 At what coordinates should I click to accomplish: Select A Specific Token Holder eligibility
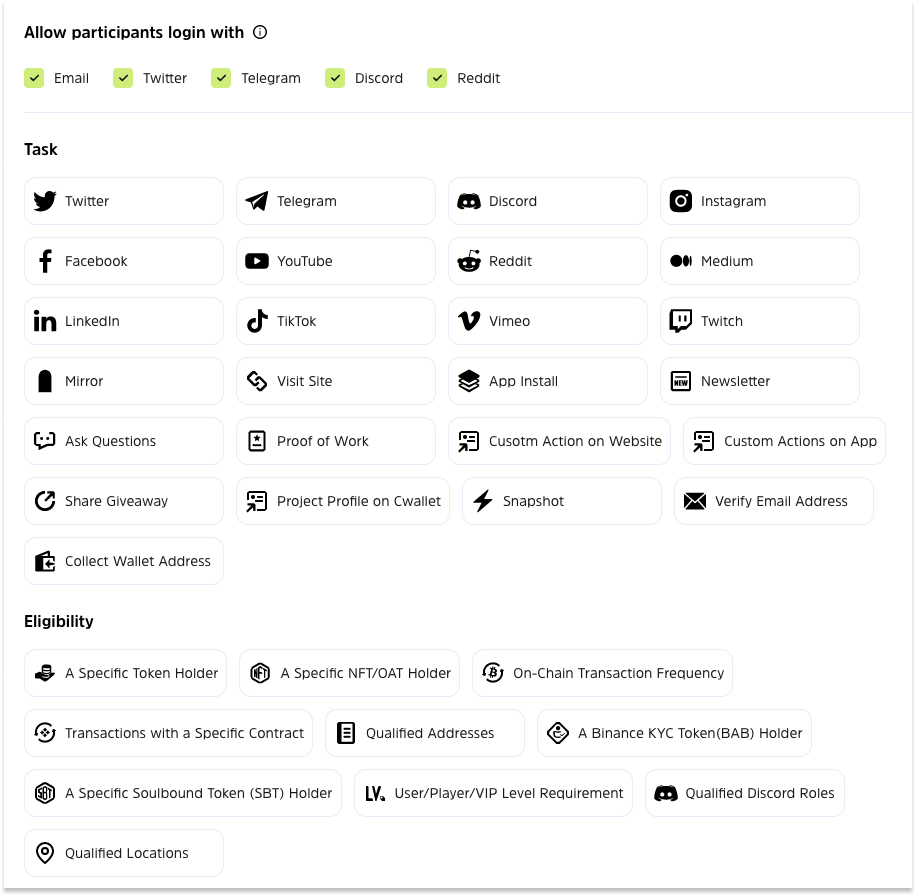[x=126, y=673]
